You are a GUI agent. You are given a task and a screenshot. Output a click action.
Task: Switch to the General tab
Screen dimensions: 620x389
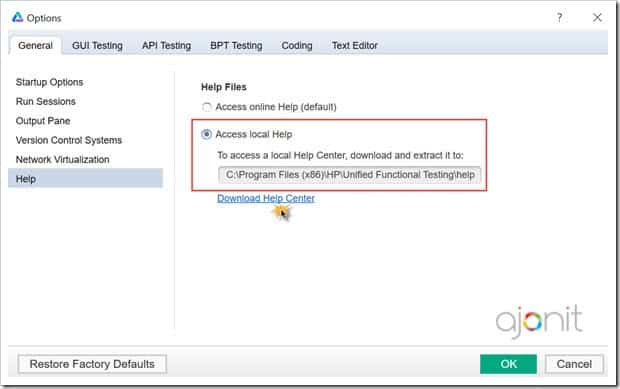click(x=35, y=45)
